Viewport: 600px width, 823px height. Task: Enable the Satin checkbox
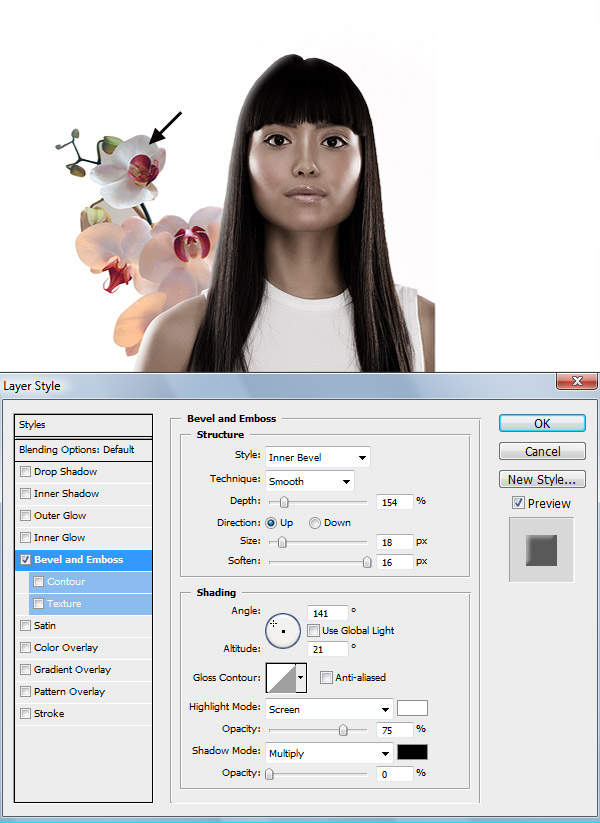(x=25, y=626)
